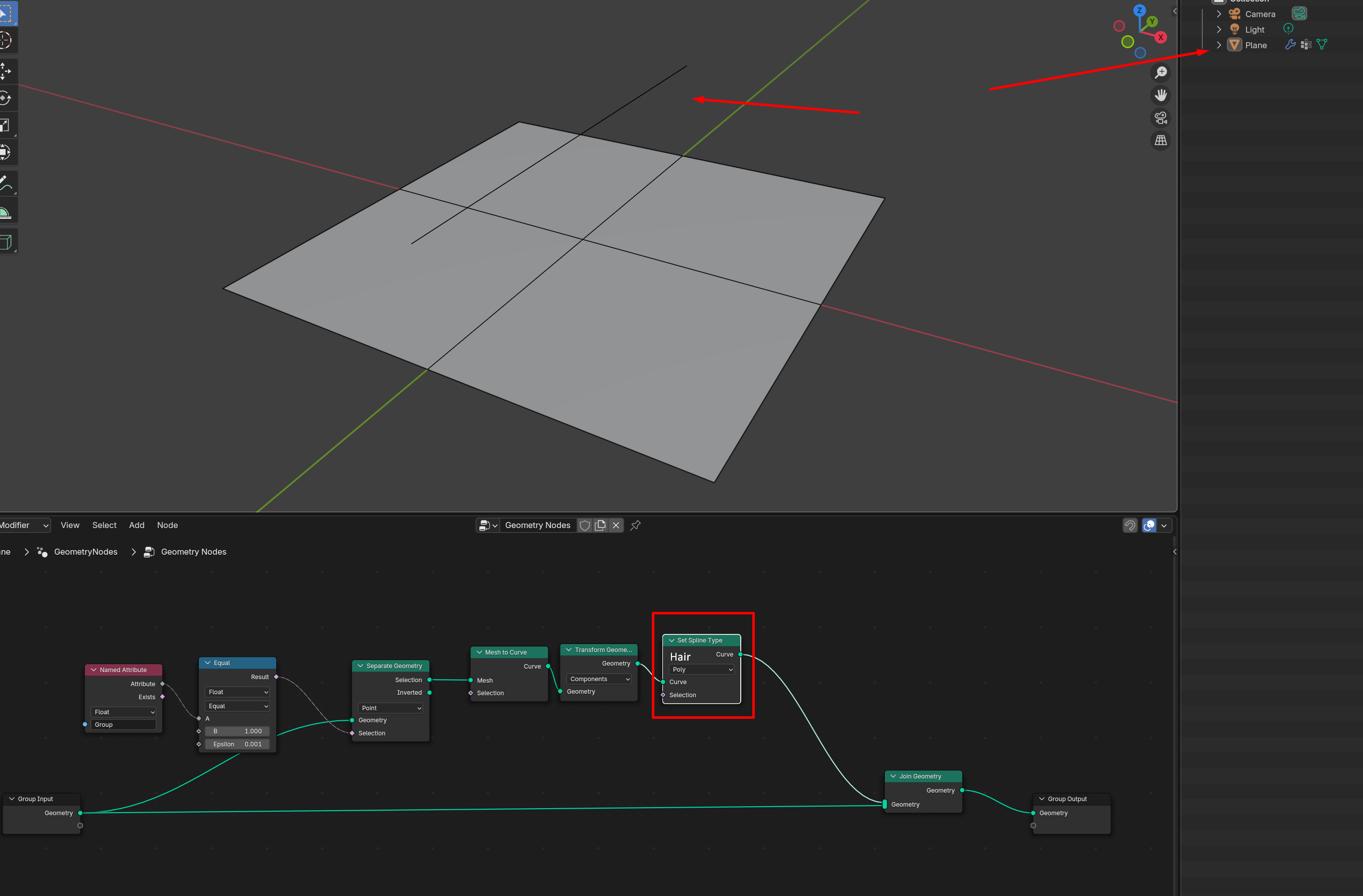Select the Measure tool

tap(6, 210)
